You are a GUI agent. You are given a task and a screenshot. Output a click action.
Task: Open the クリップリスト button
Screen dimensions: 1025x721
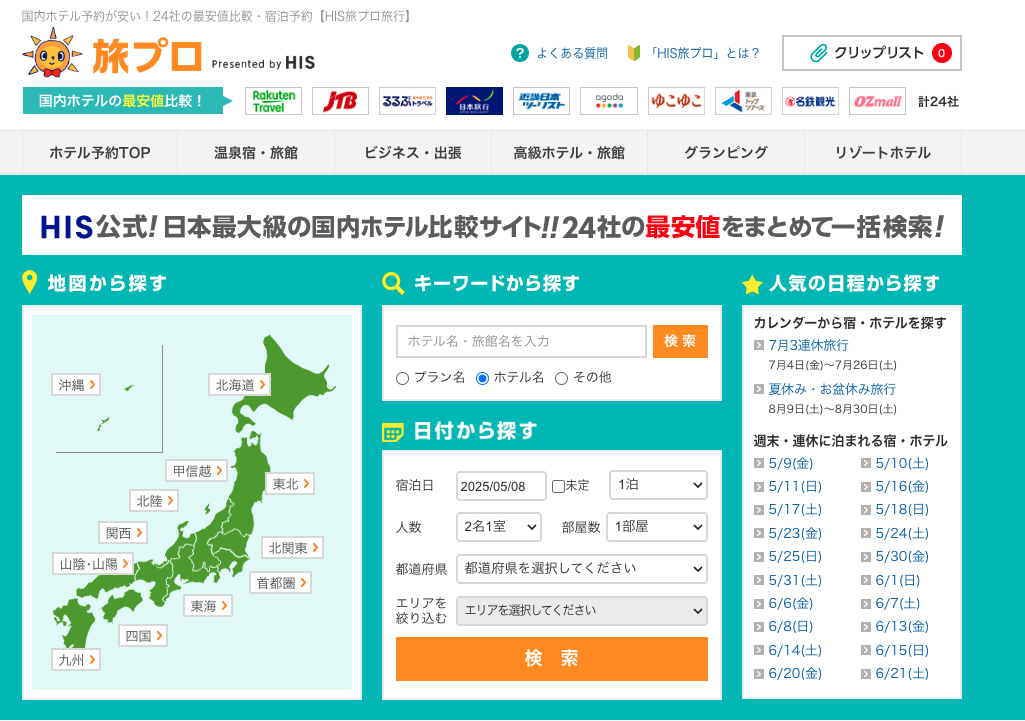click(872, 53)
